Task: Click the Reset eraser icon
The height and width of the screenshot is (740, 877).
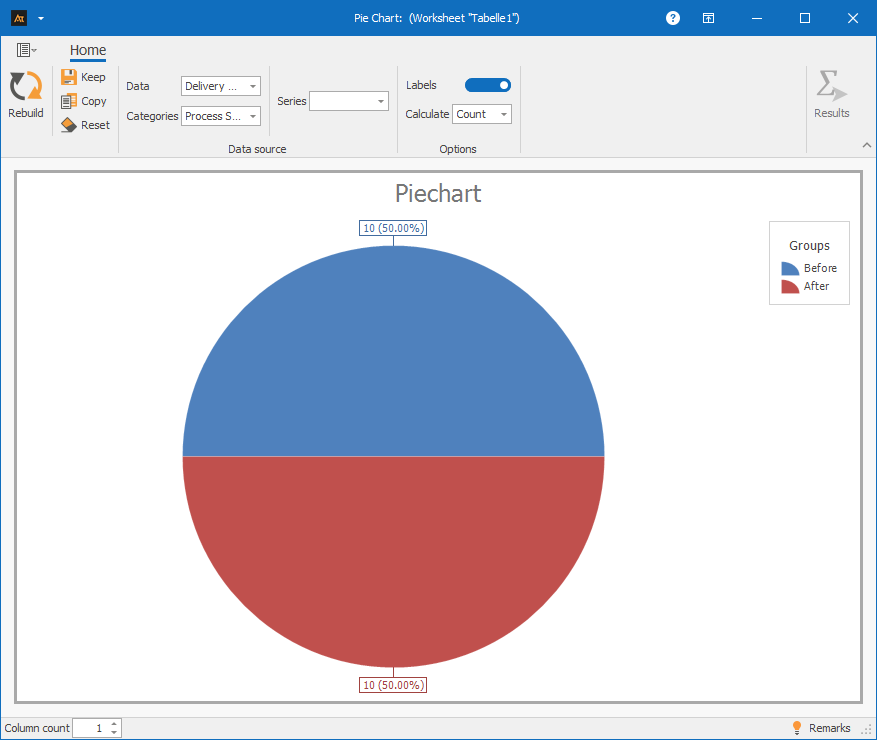Action: coord(69,125)
